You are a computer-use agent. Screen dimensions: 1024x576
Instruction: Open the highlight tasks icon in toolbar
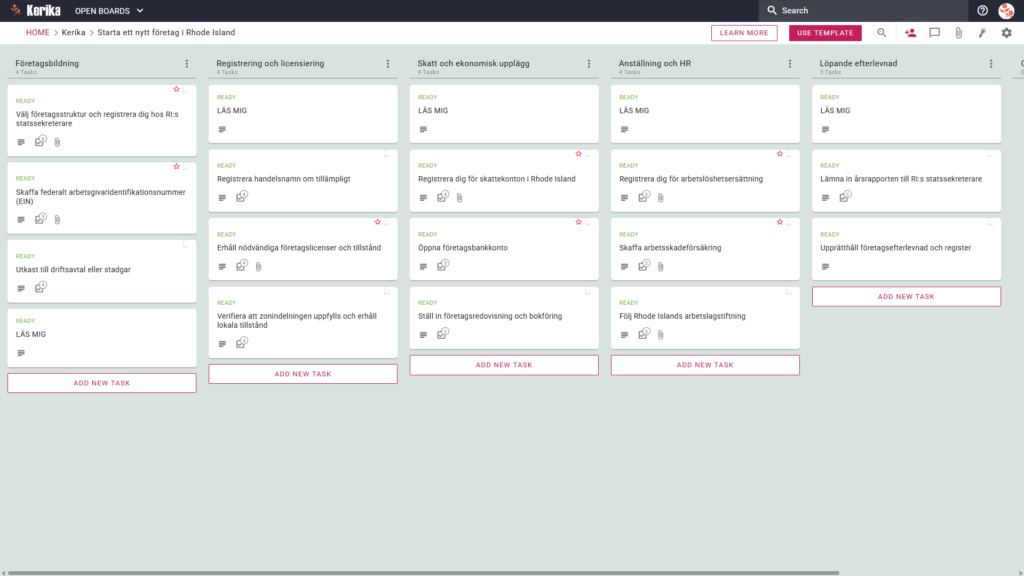click(x=982, y=33)
